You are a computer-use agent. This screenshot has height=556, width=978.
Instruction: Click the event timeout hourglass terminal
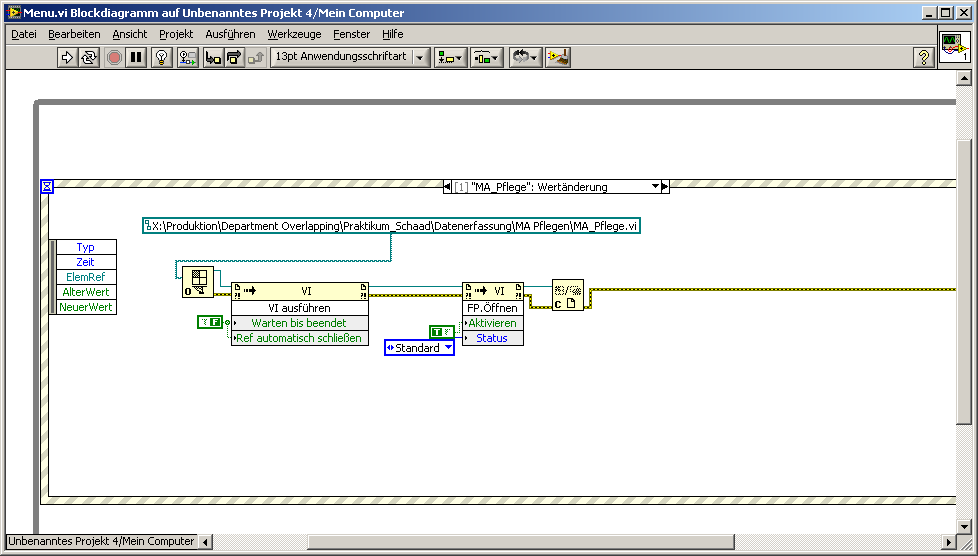(x=47, y=186)
